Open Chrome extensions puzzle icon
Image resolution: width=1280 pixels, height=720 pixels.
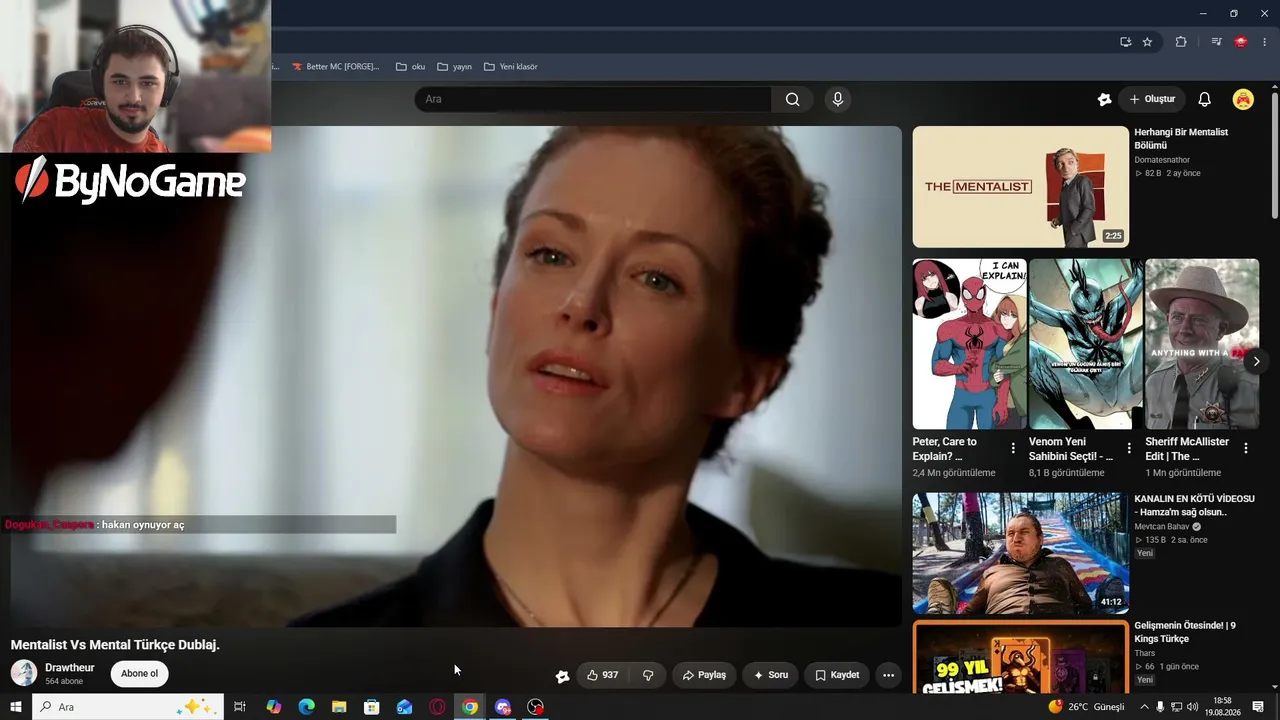(1181, 42)
